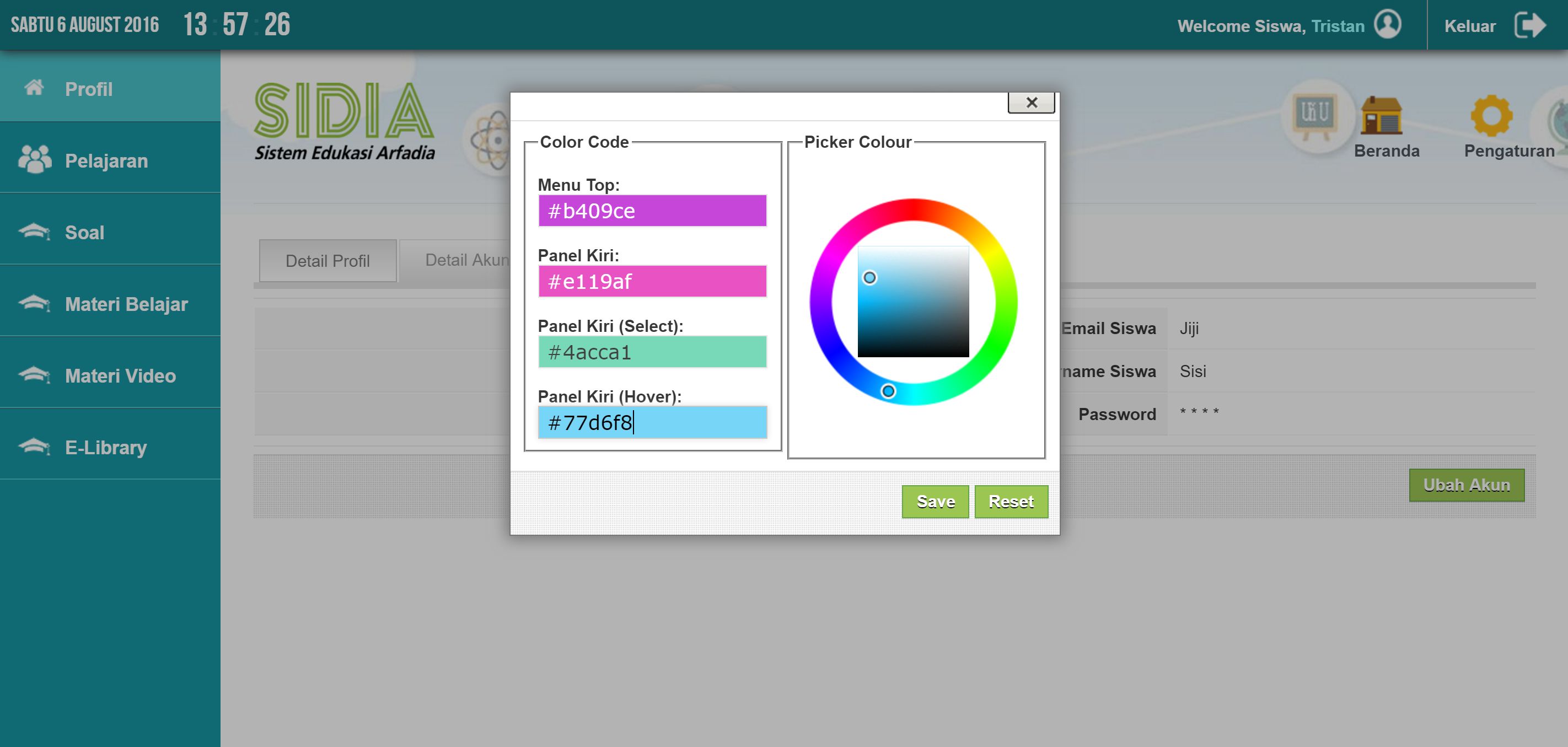Close the color settings dialog

(1031, 103)
